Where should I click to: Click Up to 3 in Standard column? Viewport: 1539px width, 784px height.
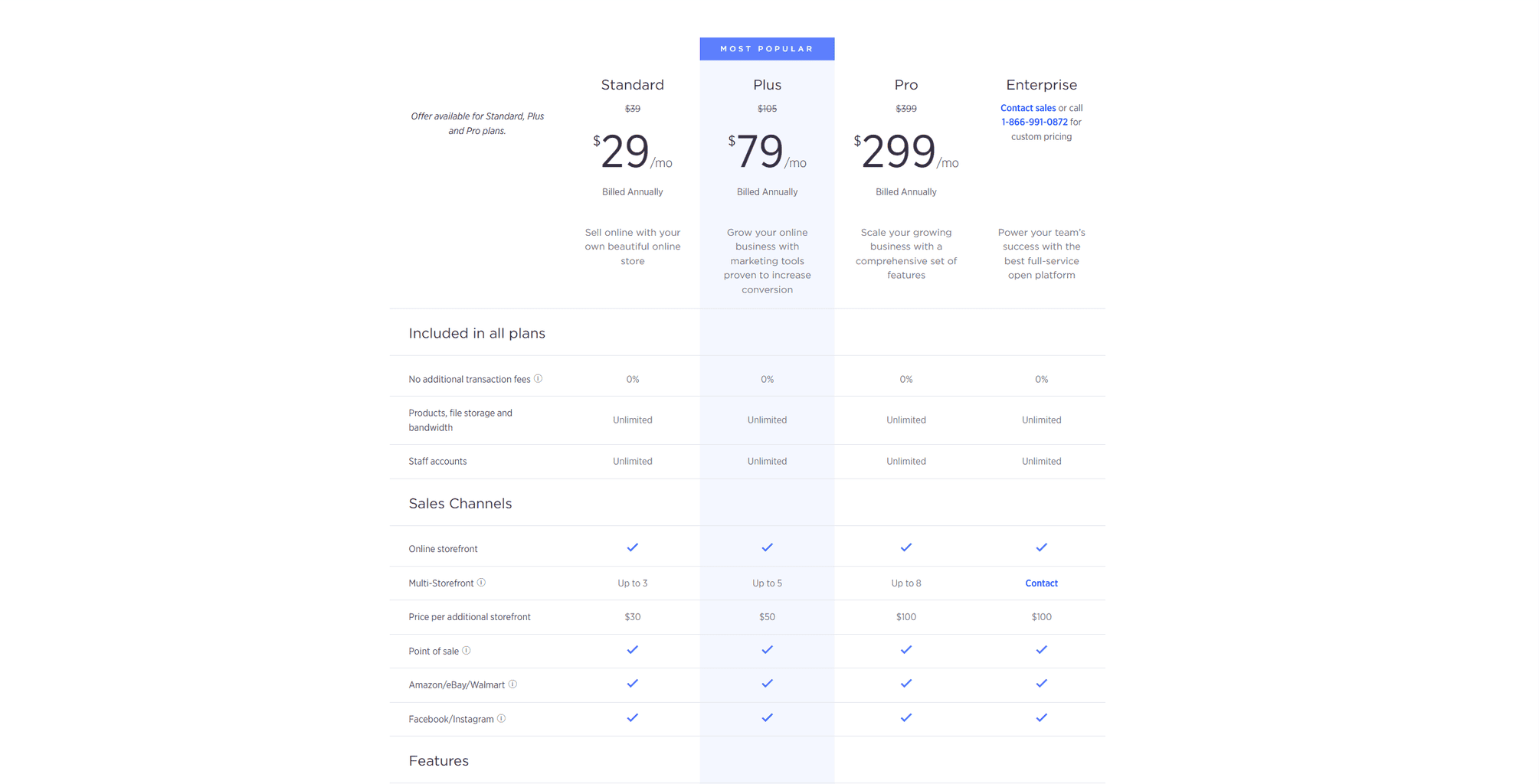633,583
